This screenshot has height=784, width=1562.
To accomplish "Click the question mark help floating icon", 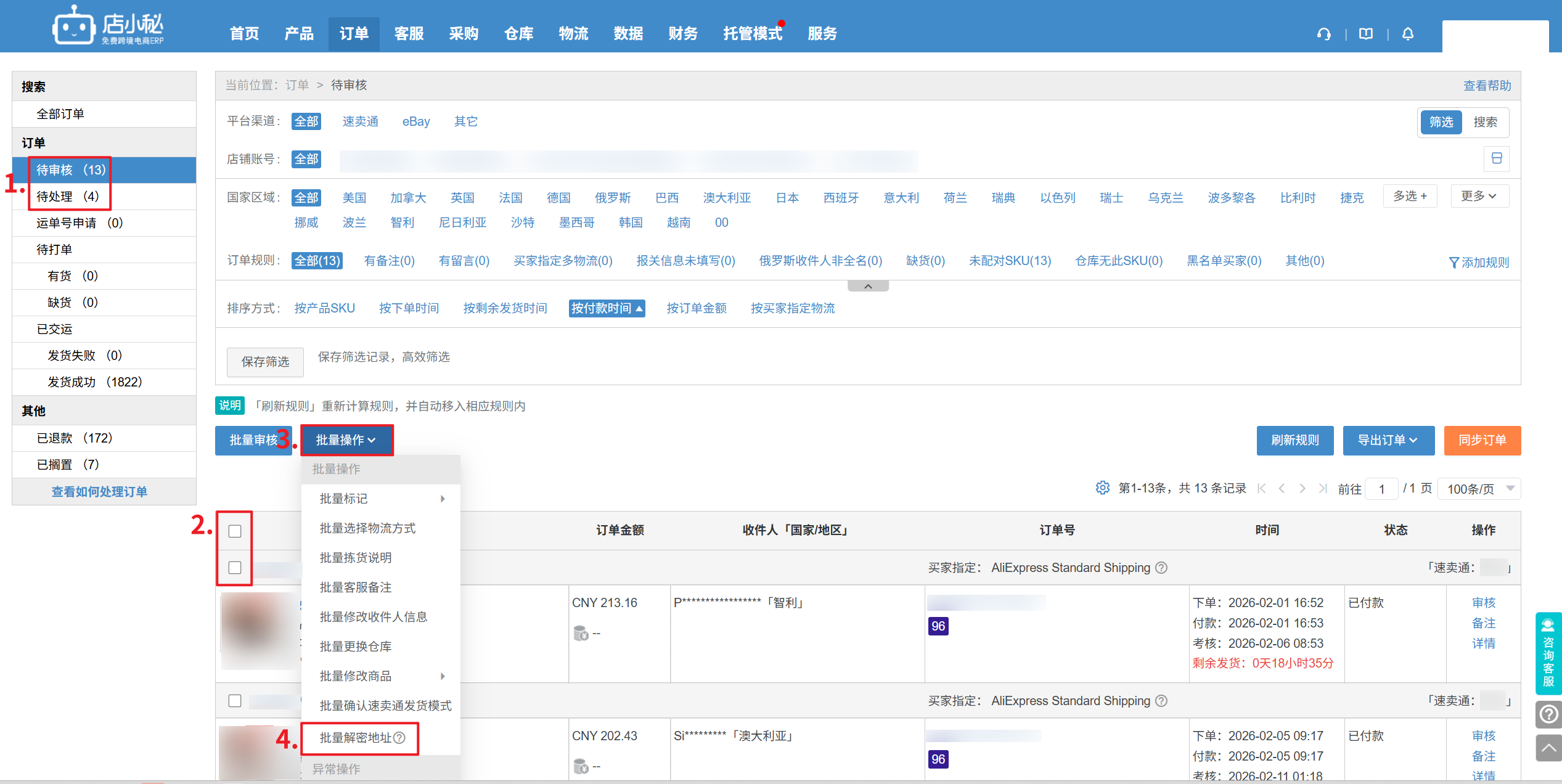I will coord(1548,714).
